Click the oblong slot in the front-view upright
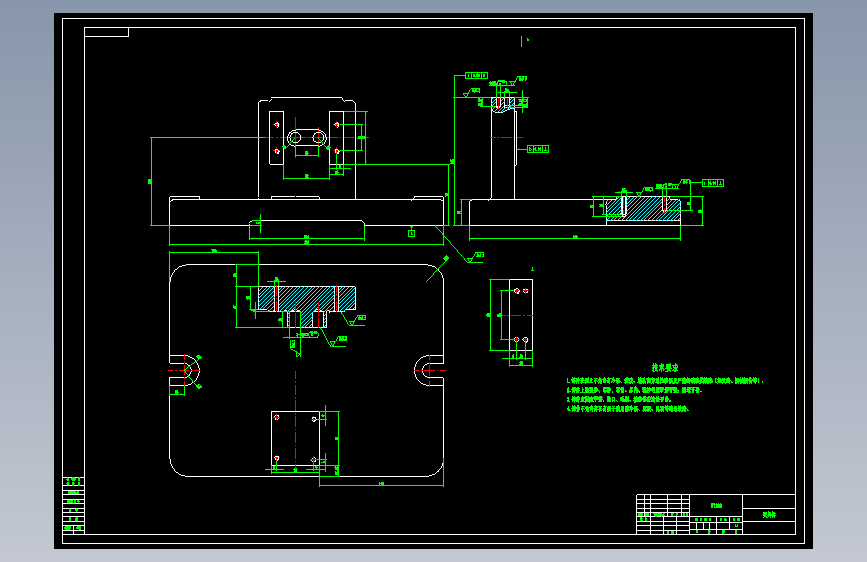 [306, 137]
